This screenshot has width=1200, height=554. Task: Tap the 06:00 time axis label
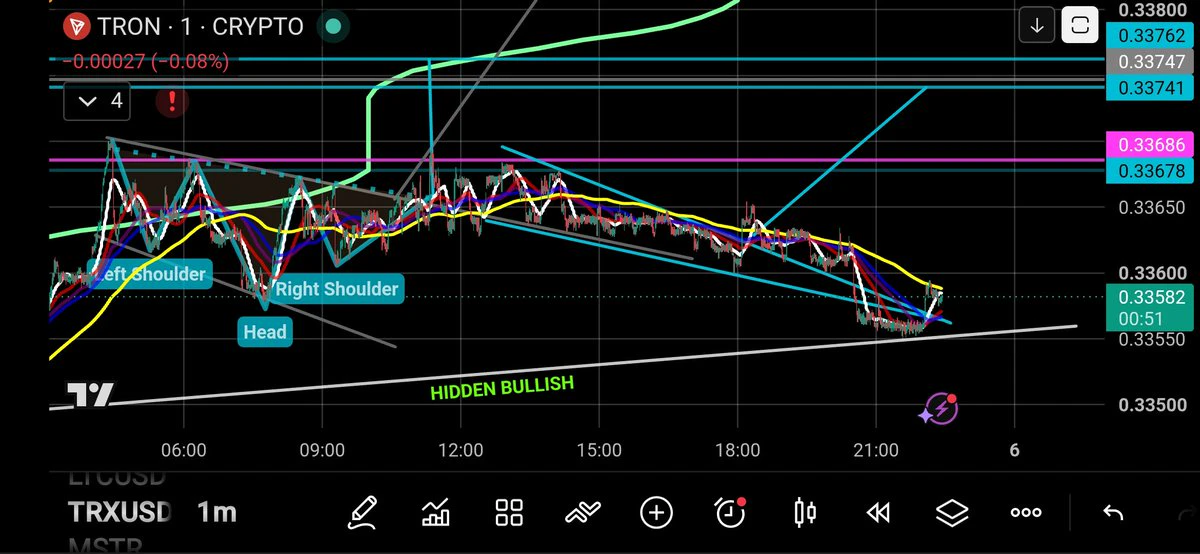tap(185, 450)
